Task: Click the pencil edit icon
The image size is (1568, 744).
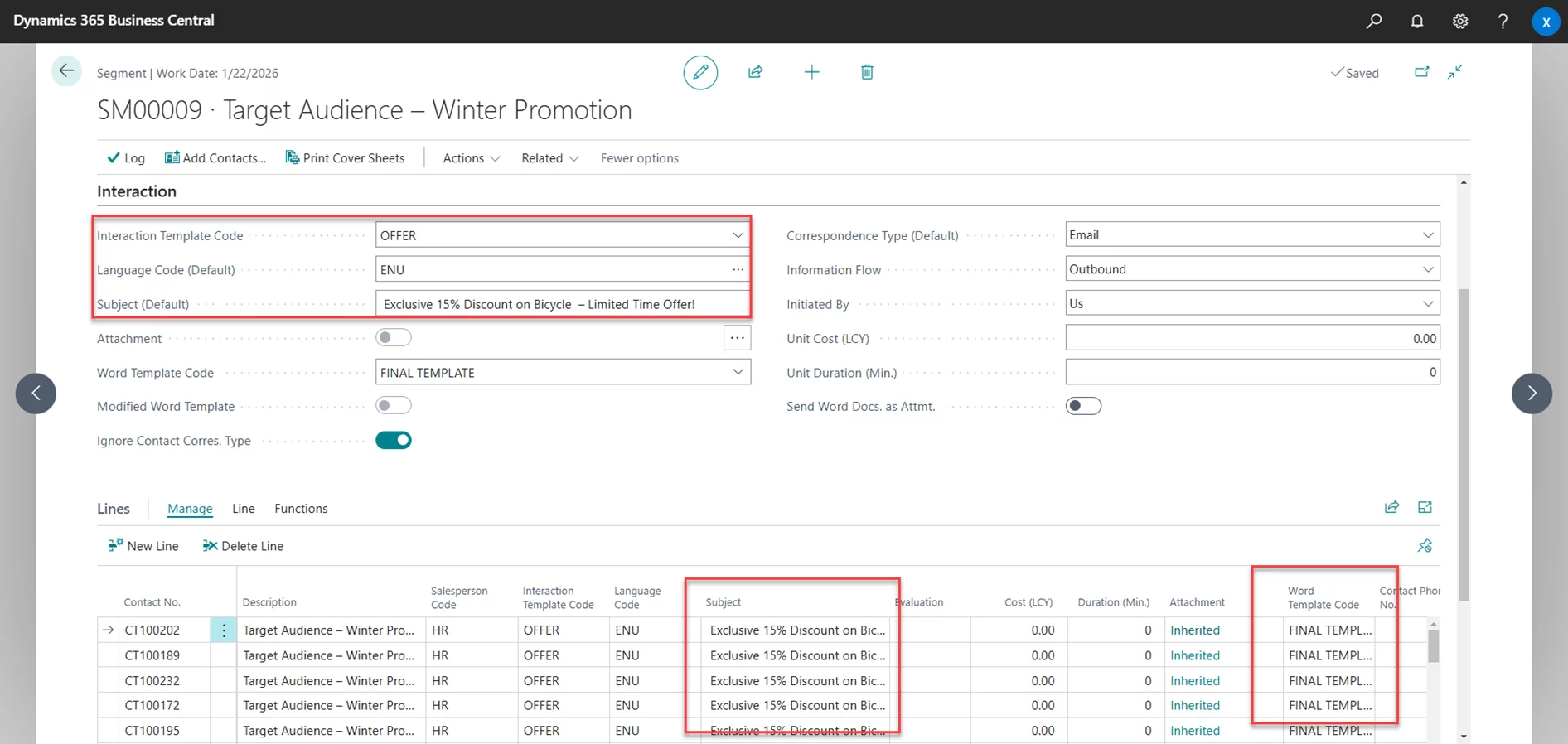Action: (x=700, y=73)
